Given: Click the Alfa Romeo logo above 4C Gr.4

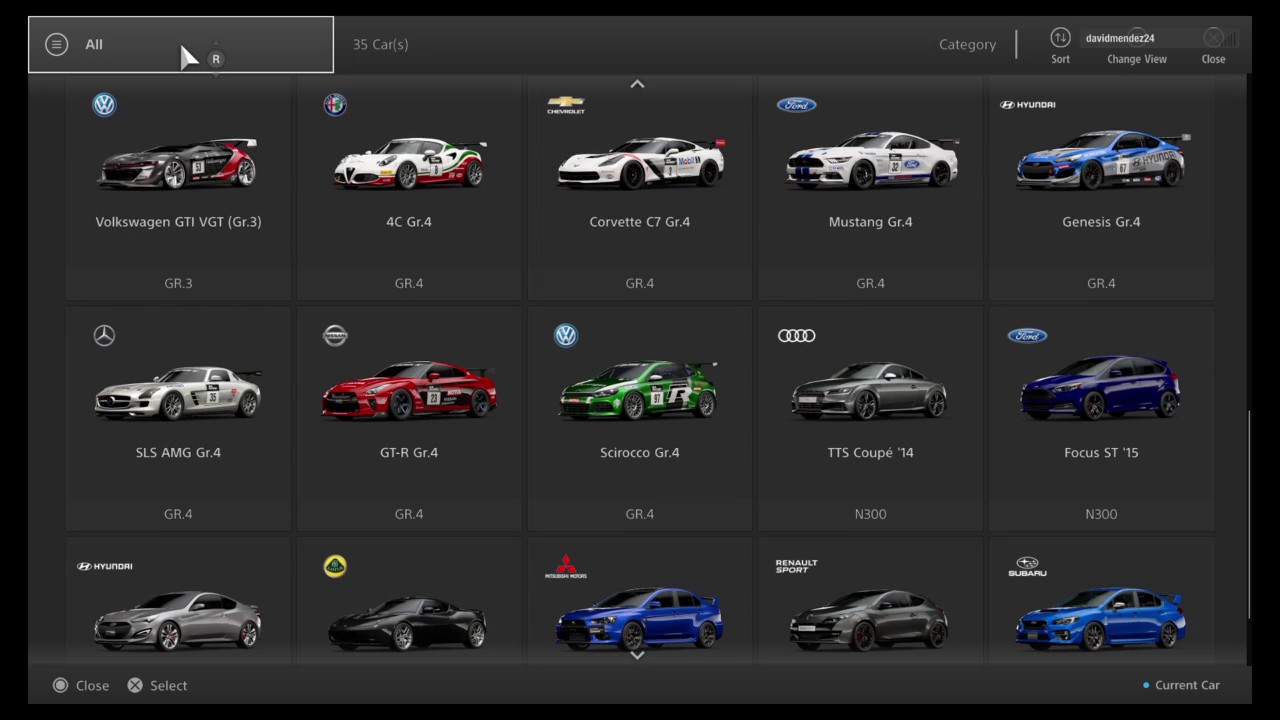Looking at the screenshot, I should coord(335,105).
